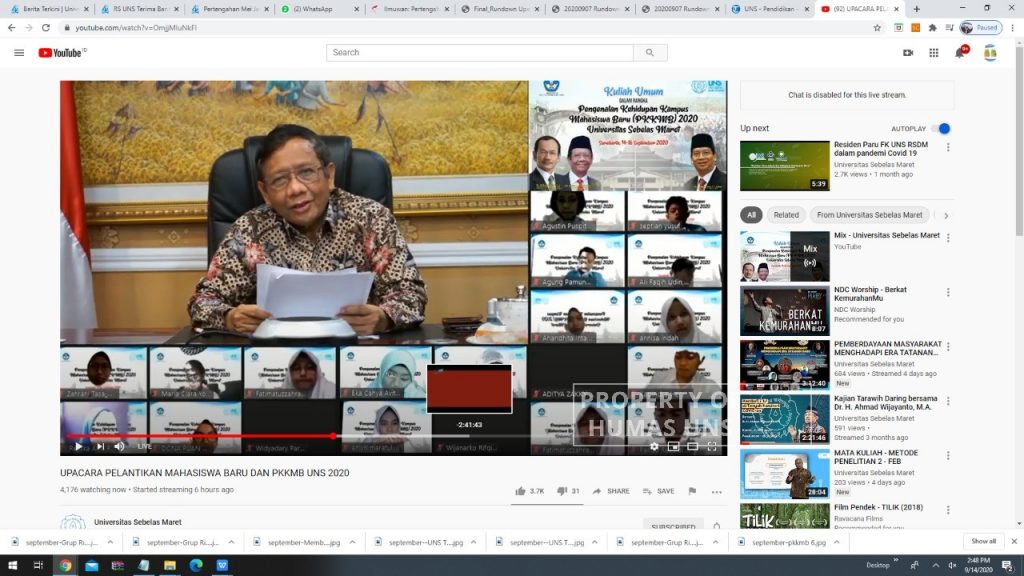This screenshot has height=576, width=1024.
Task: Skip to next video in player
Action: (x=101, y=447)
